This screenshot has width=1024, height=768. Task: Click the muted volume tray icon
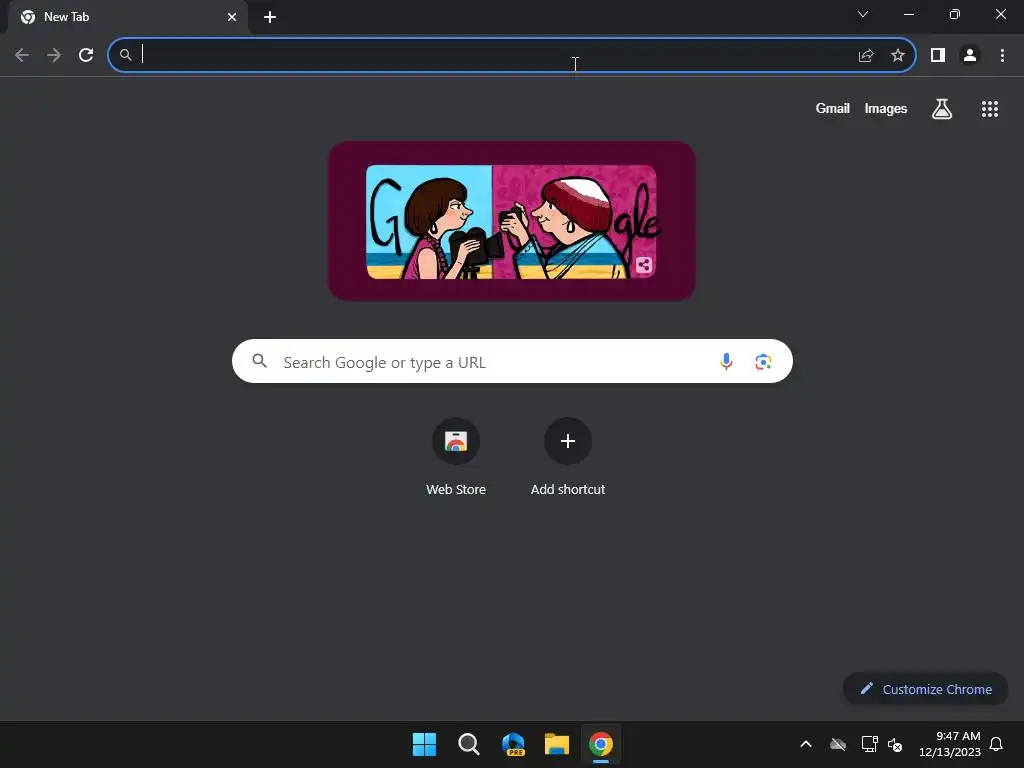click(x=895, y=744)
